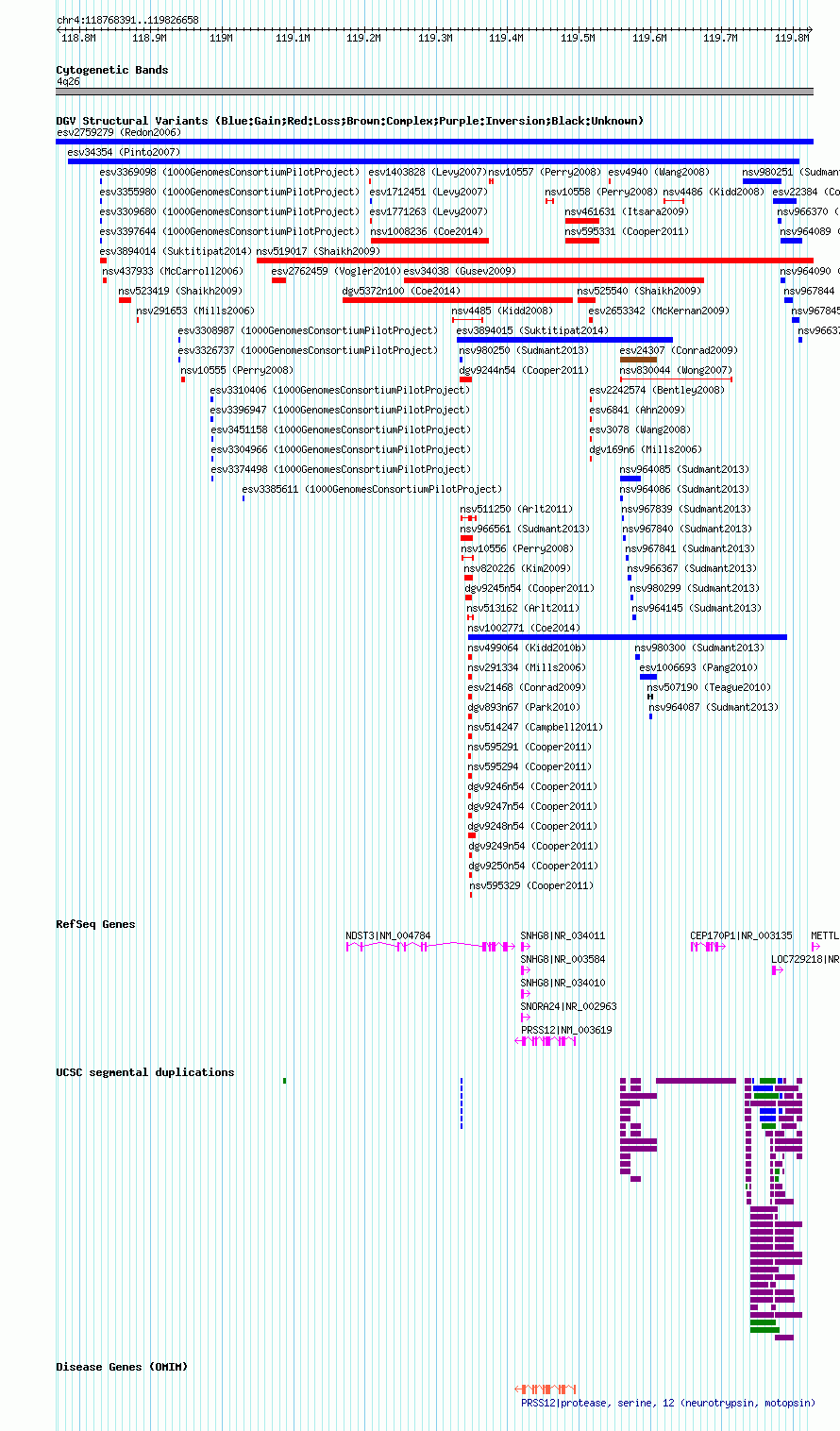The image size is (840, 1431).
Task: Select the nsv437933 (McCarroll2006) label
Action: click(173, 271)
